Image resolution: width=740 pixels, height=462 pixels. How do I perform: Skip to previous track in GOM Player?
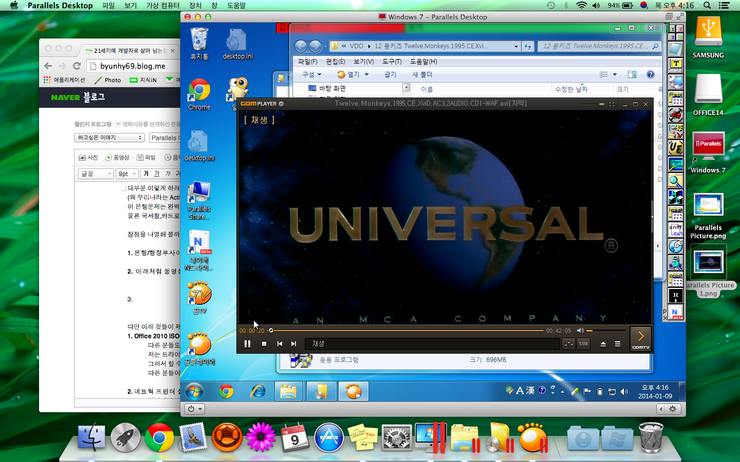point(279,344)
